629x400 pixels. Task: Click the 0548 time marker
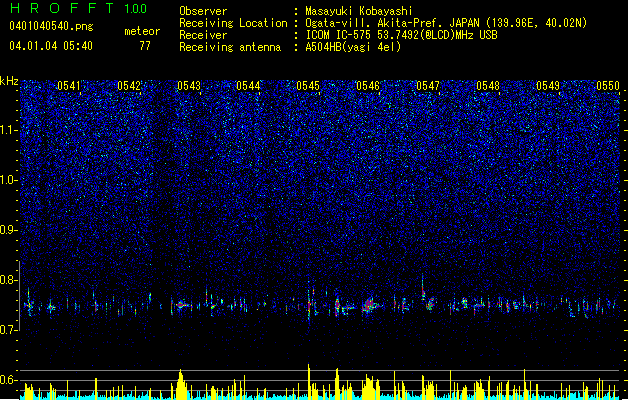click(x=488, y=86)
